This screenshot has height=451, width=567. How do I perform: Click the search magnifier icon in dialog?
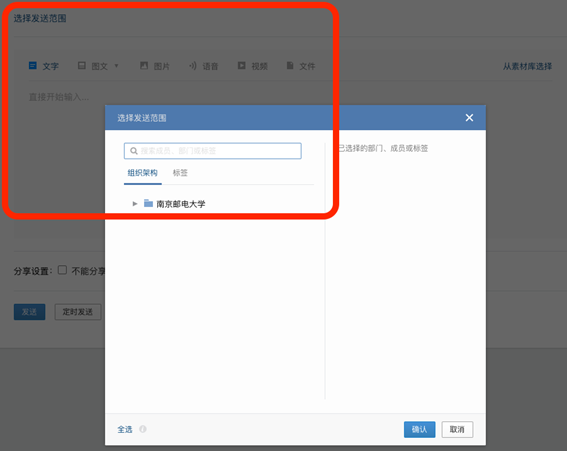(x=133, y=151)
